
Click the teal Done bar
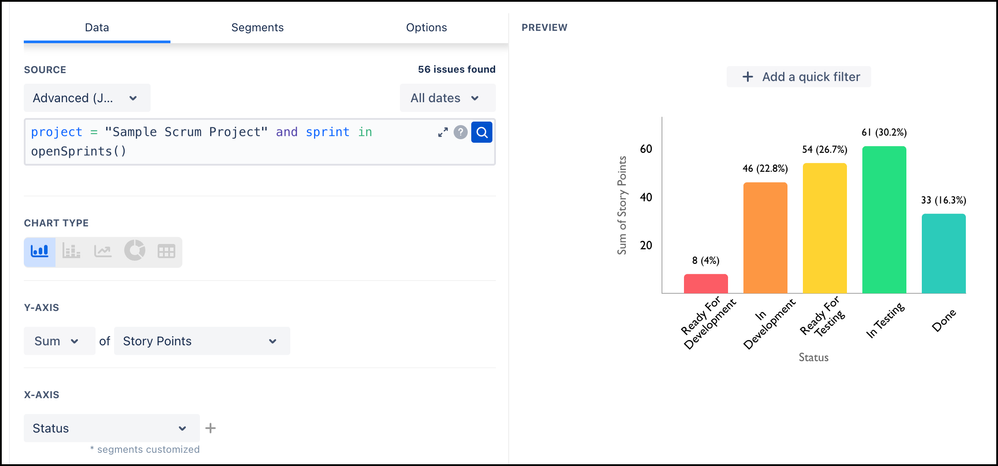point(944,253)
